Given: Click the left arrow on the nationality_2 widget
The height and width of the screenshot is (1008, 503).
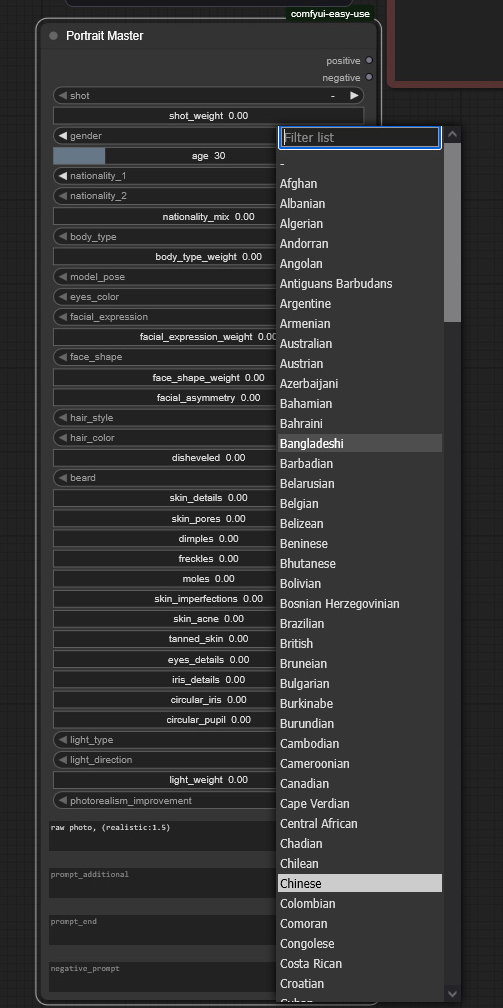Looking at the screenshot, I should pyautogui.click(x=62, y=195).
